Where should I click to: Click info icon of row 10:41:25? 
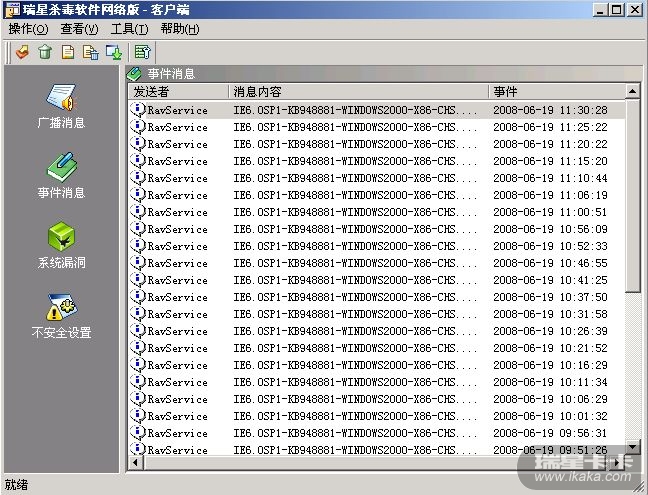click(138, 279)
